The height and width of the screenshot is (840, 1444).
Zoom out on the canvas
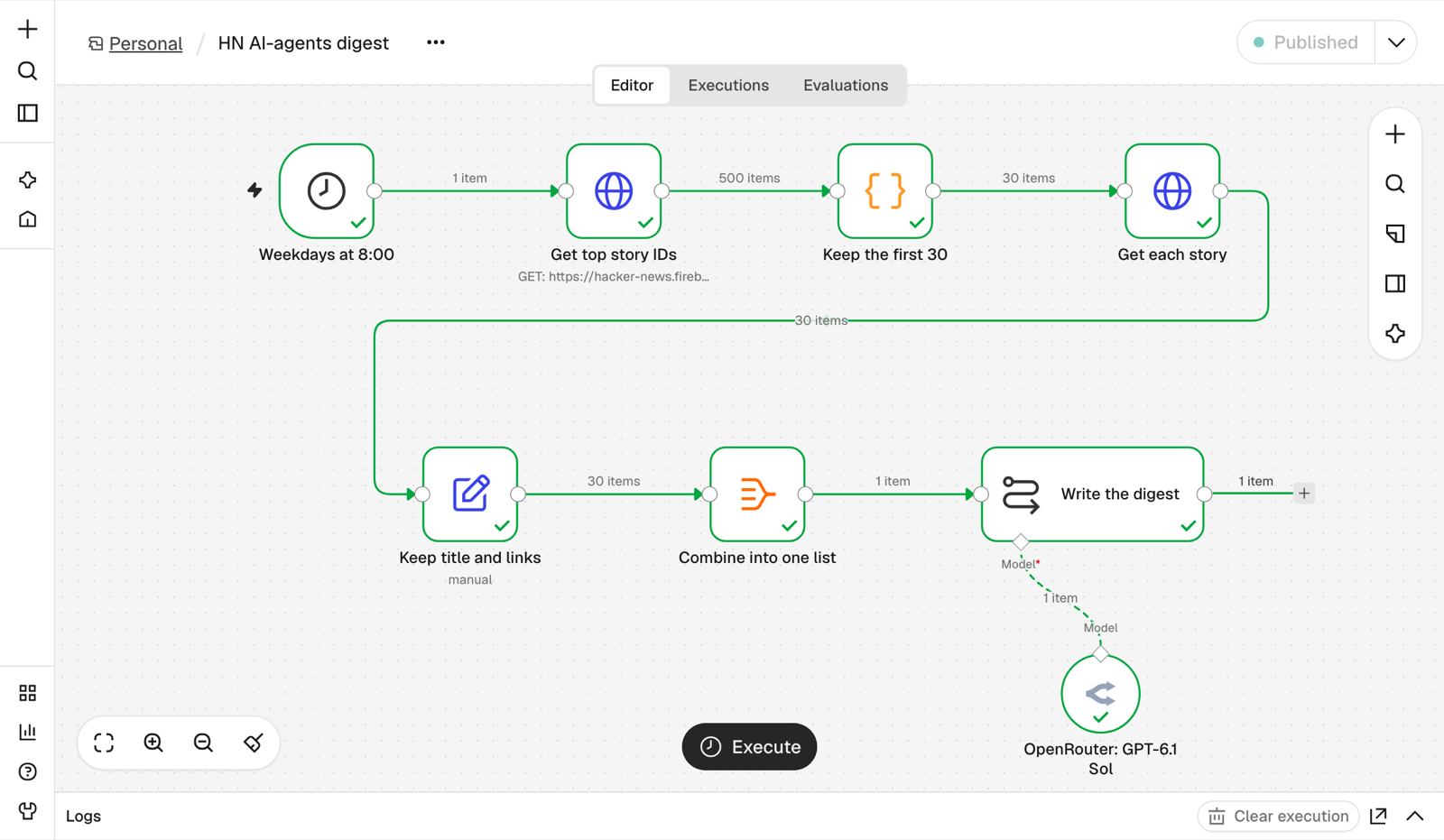203,743
